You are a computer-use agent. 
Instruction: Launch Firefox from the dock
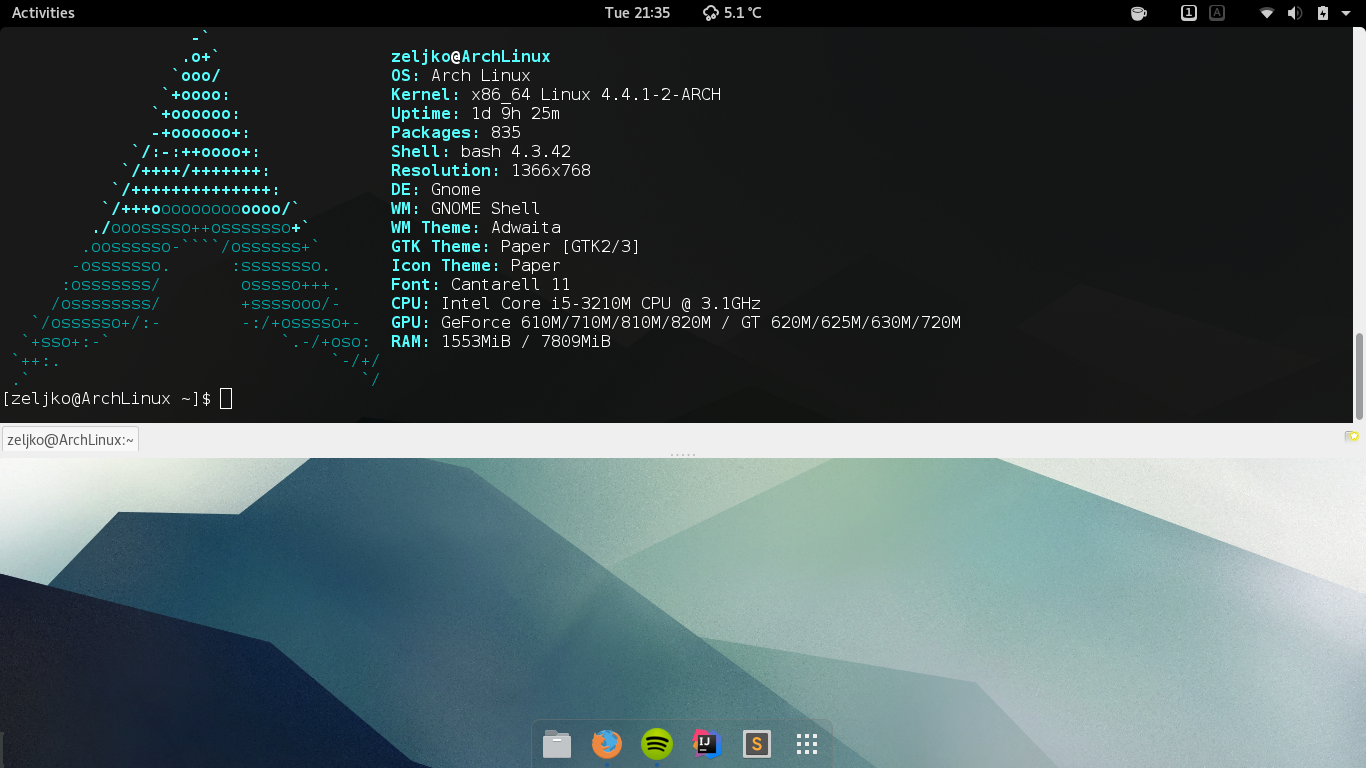coord(607,744)
